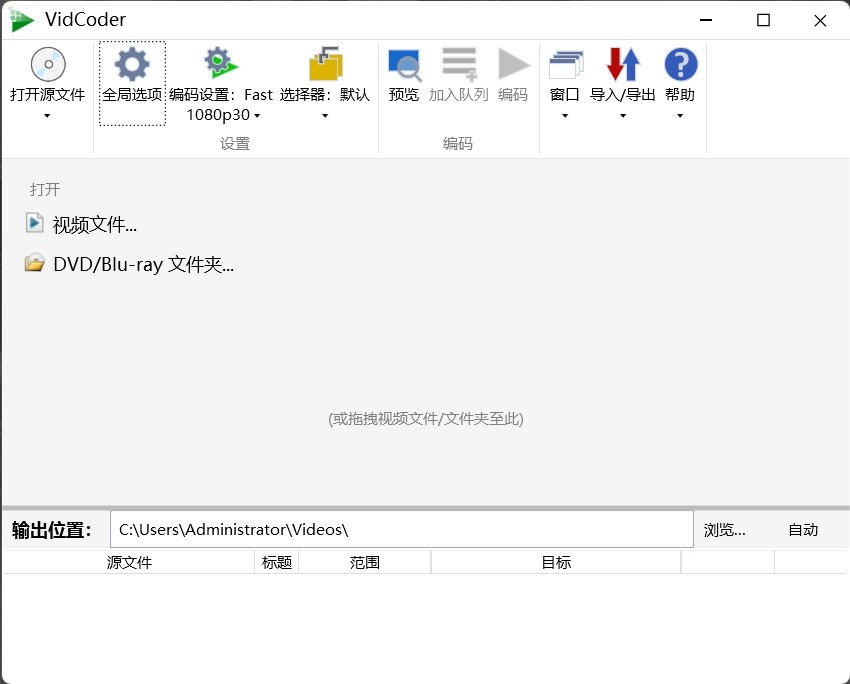Click the add-to-queue icon
The image size is (850, 684).
coord(459,64)
